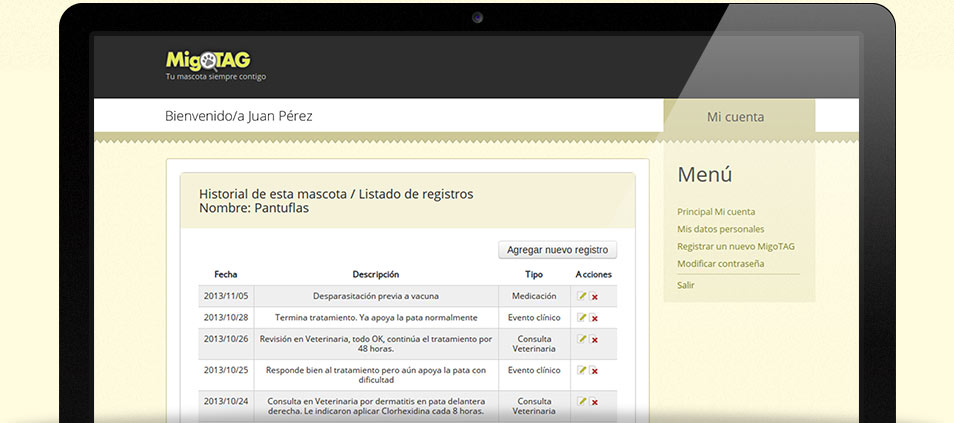The image size is (954, 423).
Task: Edit the 2013/11/05 Desparasitación record
Action: pos(582,296)
